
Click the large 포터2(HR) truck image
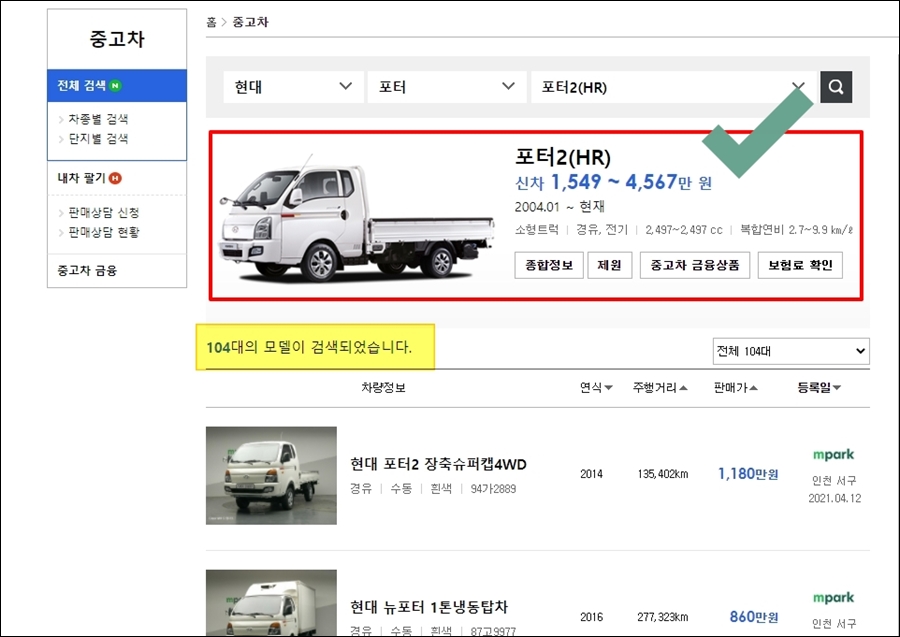[357, 218]
